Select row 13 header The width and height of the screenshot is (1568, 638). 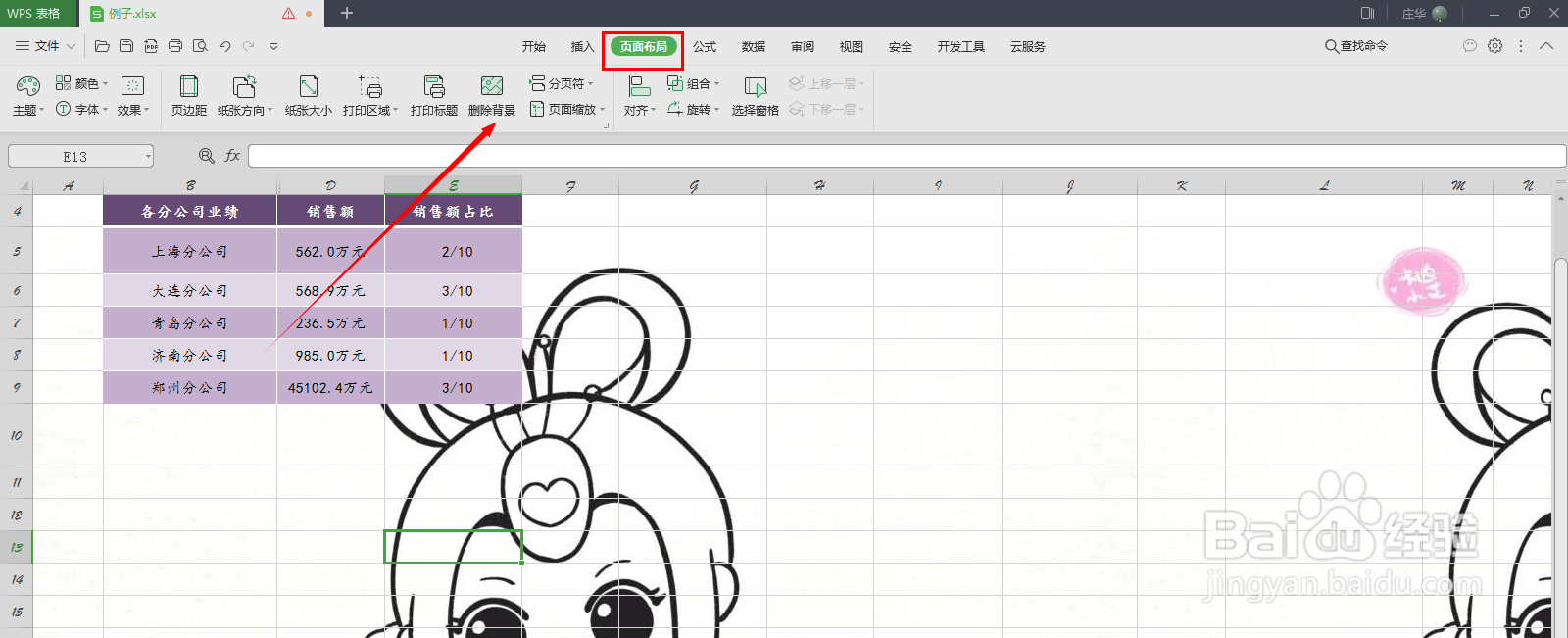click(17, 547)
